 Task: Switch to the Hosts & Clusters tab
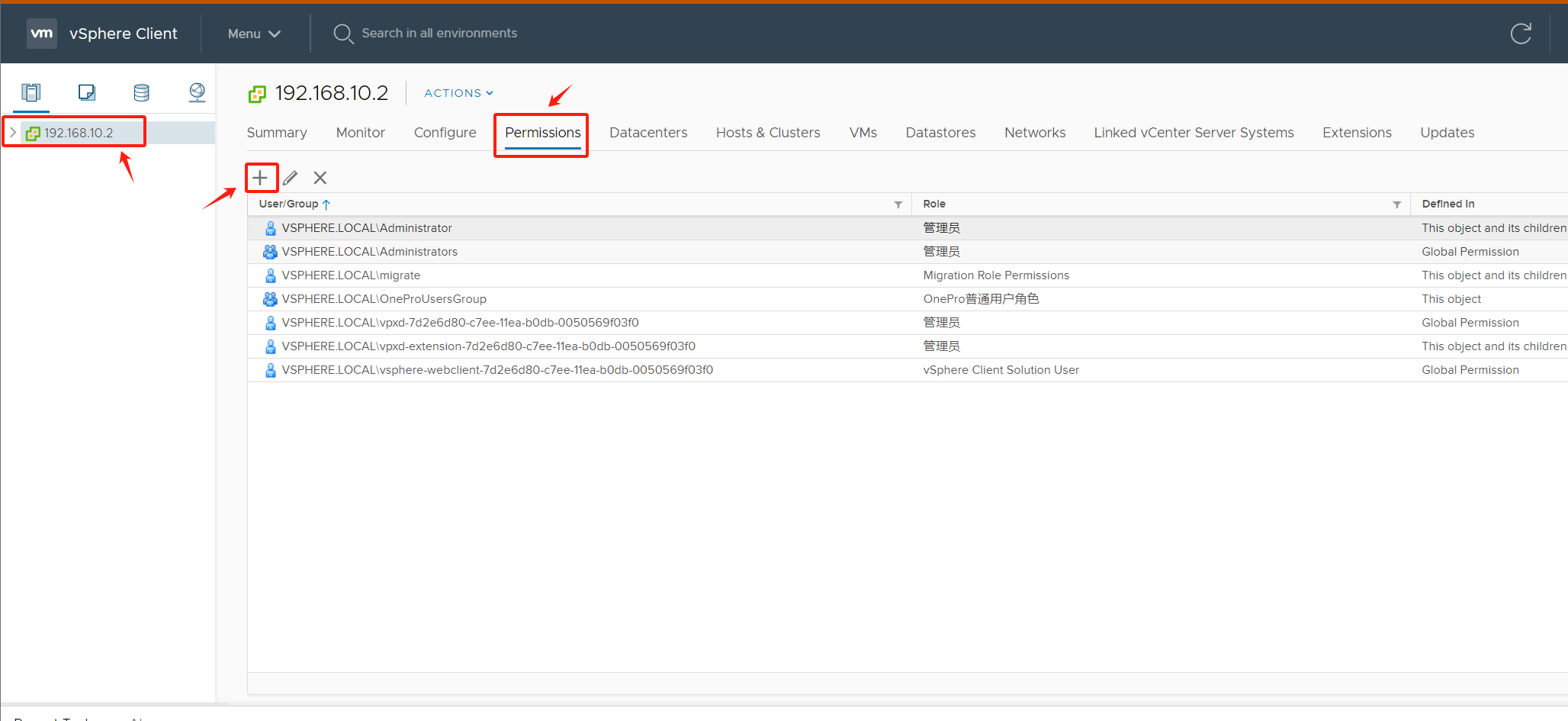pyautogui.click(x=768, y=133)
